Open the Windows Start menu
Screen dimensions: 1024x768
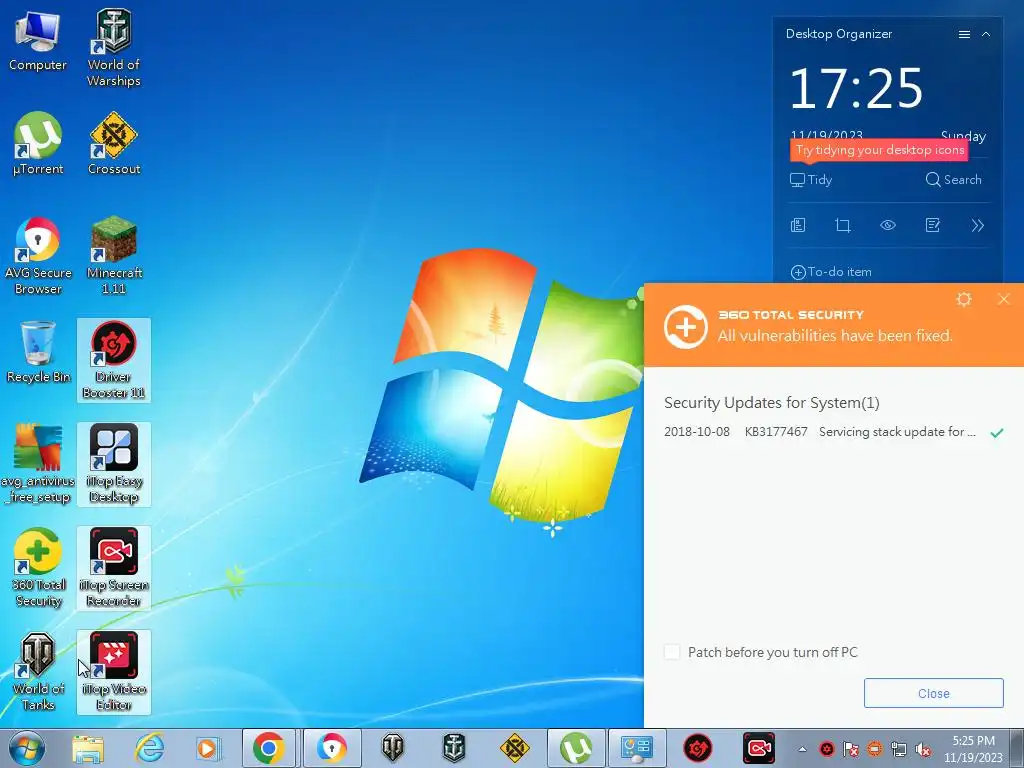tap(27, 748)
